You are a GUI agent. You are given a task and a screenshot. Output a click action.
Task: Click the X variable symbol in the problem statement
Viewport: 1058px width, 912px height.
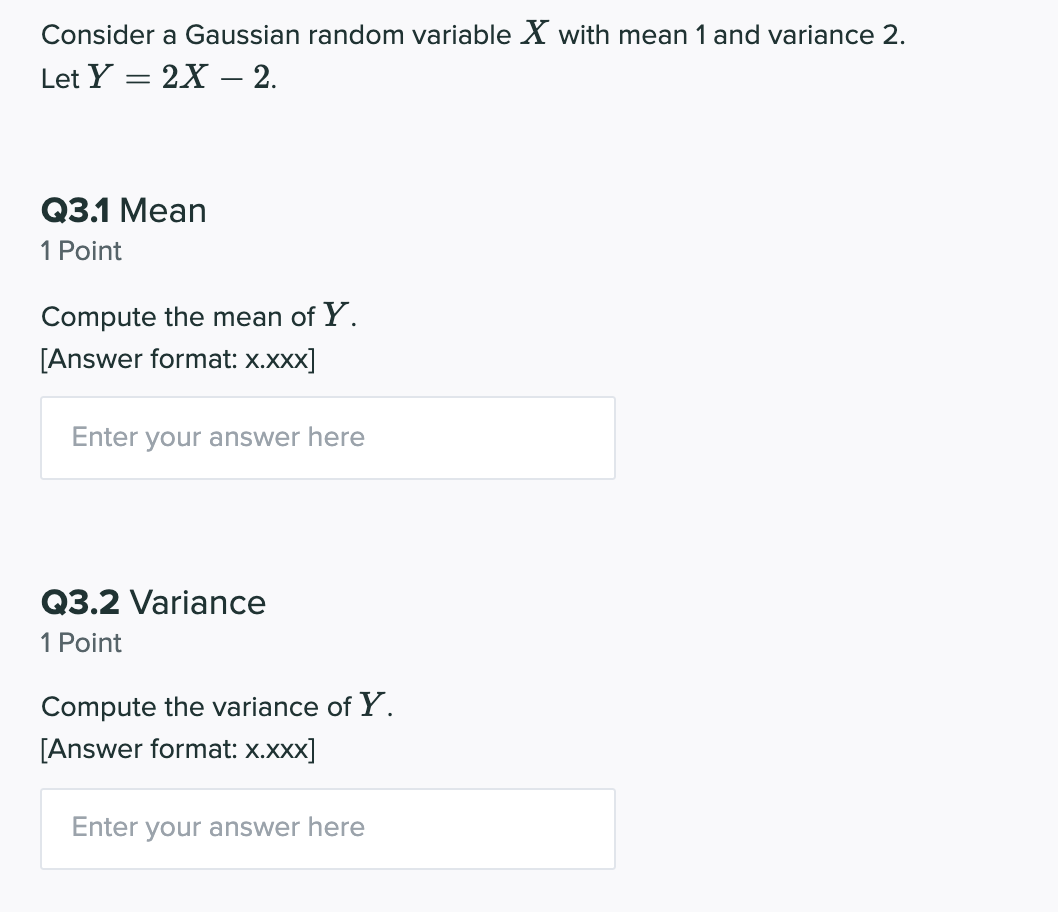click(534, 32)
